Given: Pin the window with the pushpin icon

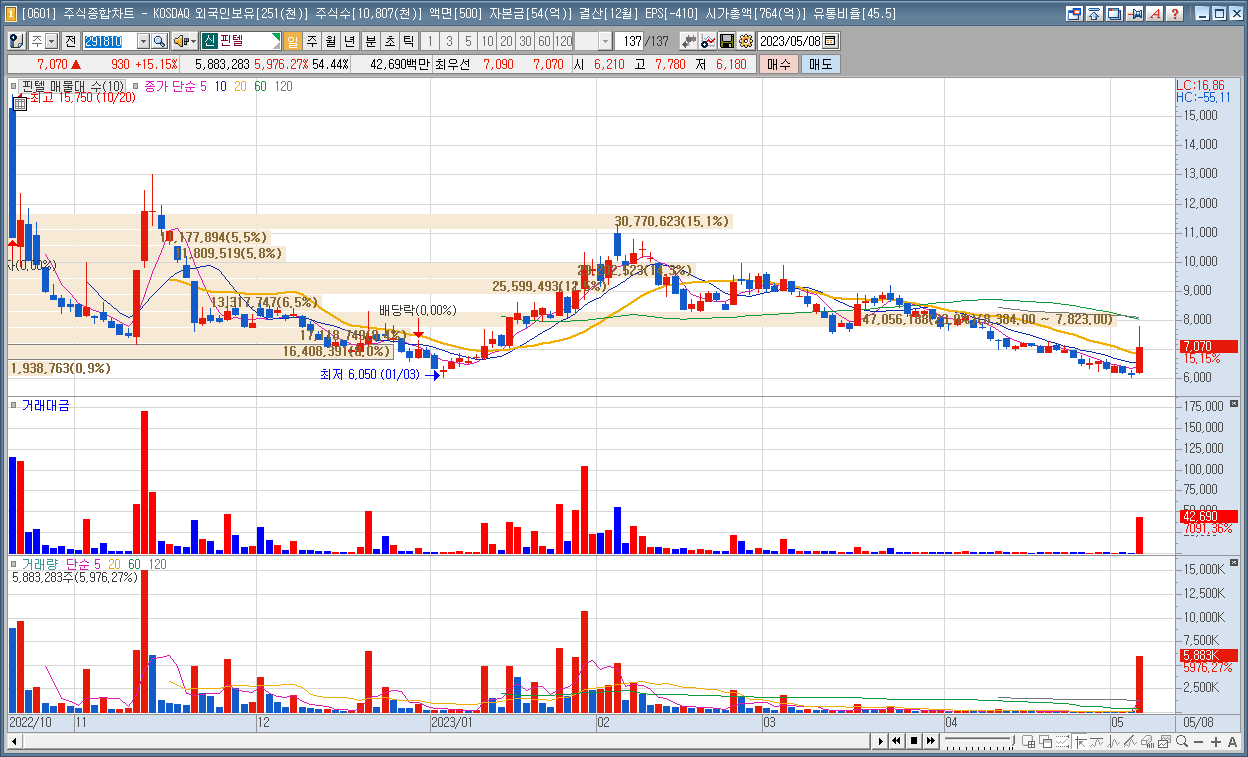Looking at the screenshot, I should click(x=1134, y=14).
